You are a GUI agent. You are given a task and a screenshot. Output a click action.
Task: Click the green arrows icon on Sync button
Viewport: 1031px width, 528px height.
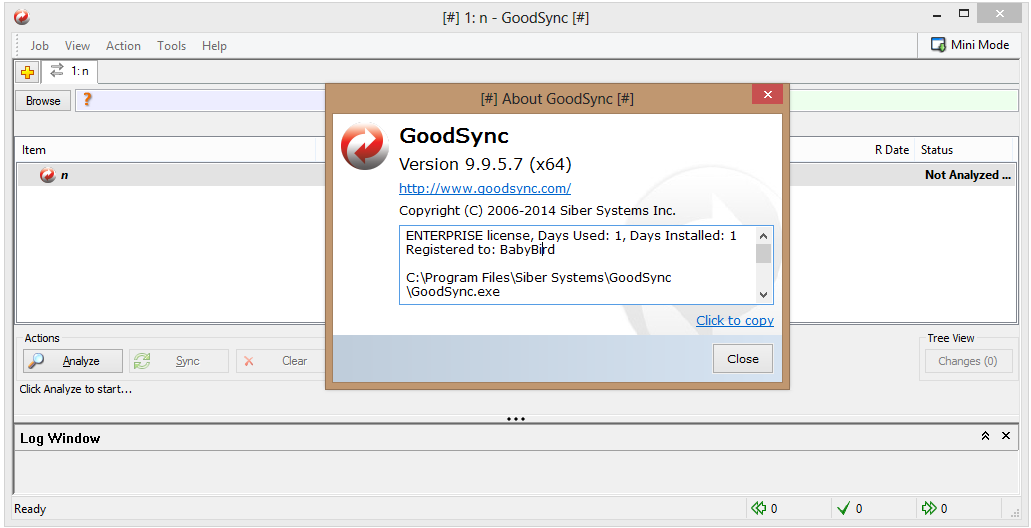coord(142,360)
